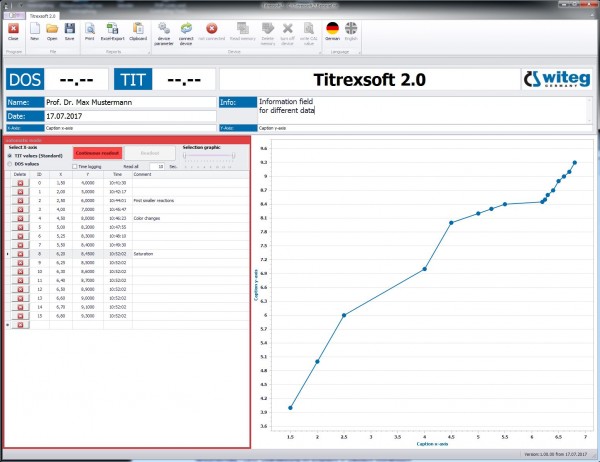
Task: Save the file via floppy disk icon
Action: tap(69, 29)
